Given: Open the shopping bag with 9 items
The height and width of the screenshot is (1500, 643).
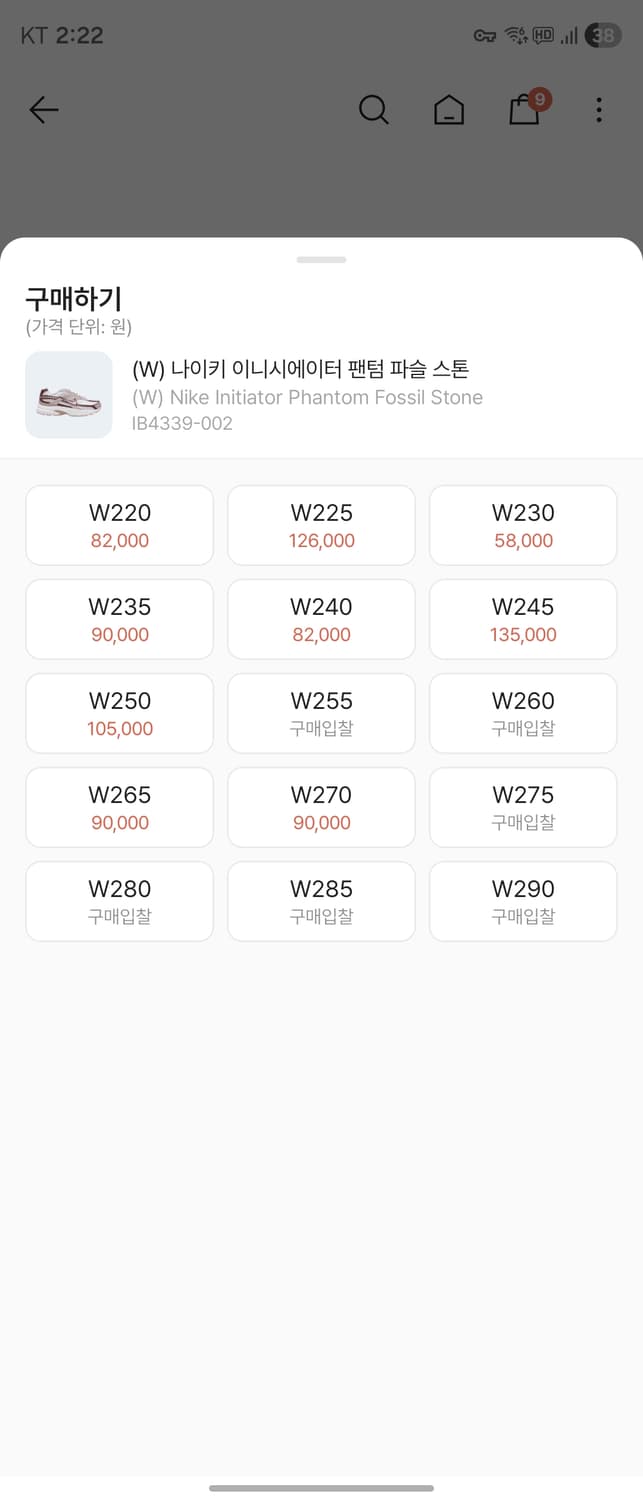Looking at the screenshot, I should (x=524, y=110).
